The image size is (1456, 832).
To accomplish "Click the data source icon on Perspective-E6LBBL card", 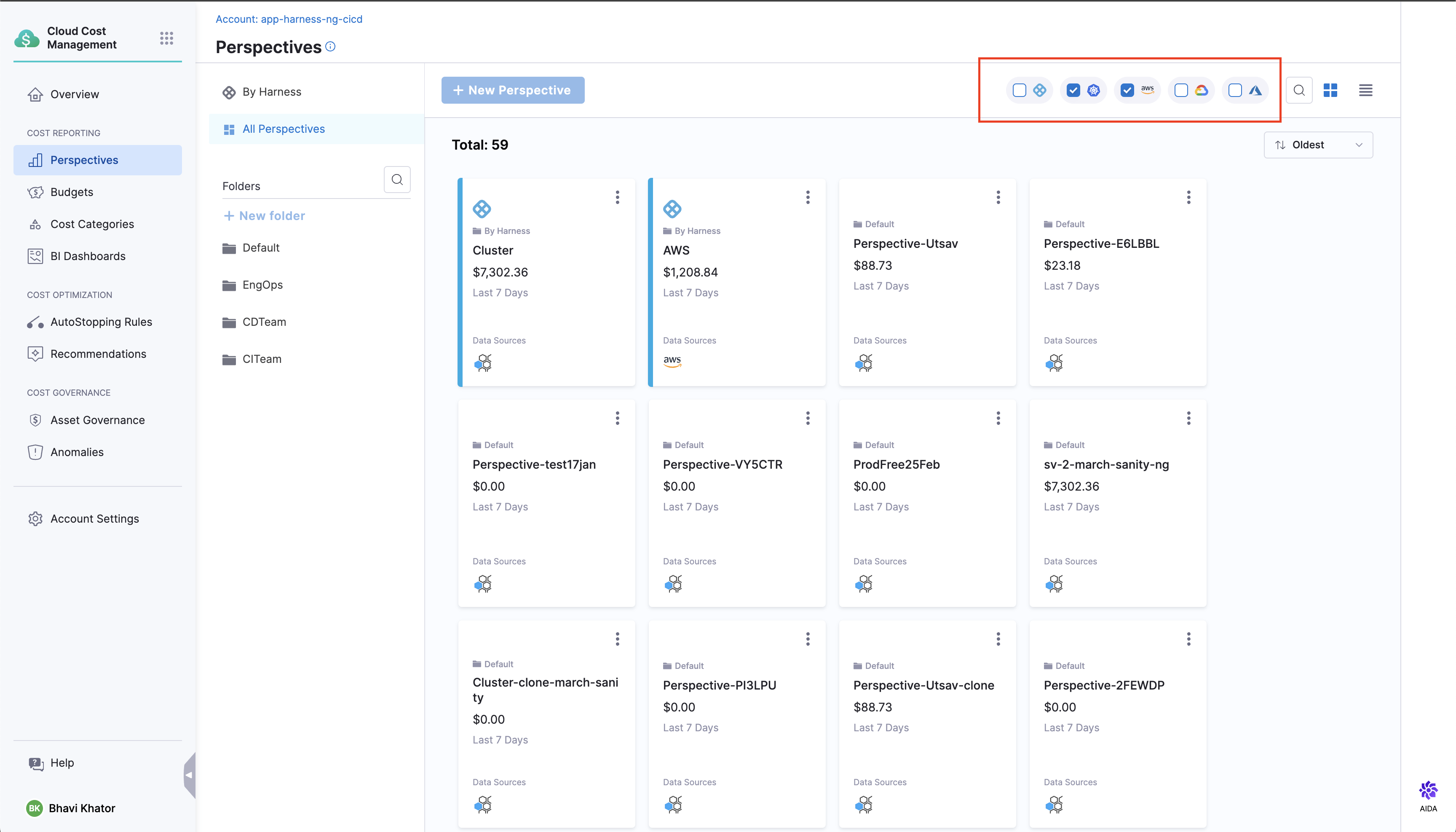I will pos(1054,363).
